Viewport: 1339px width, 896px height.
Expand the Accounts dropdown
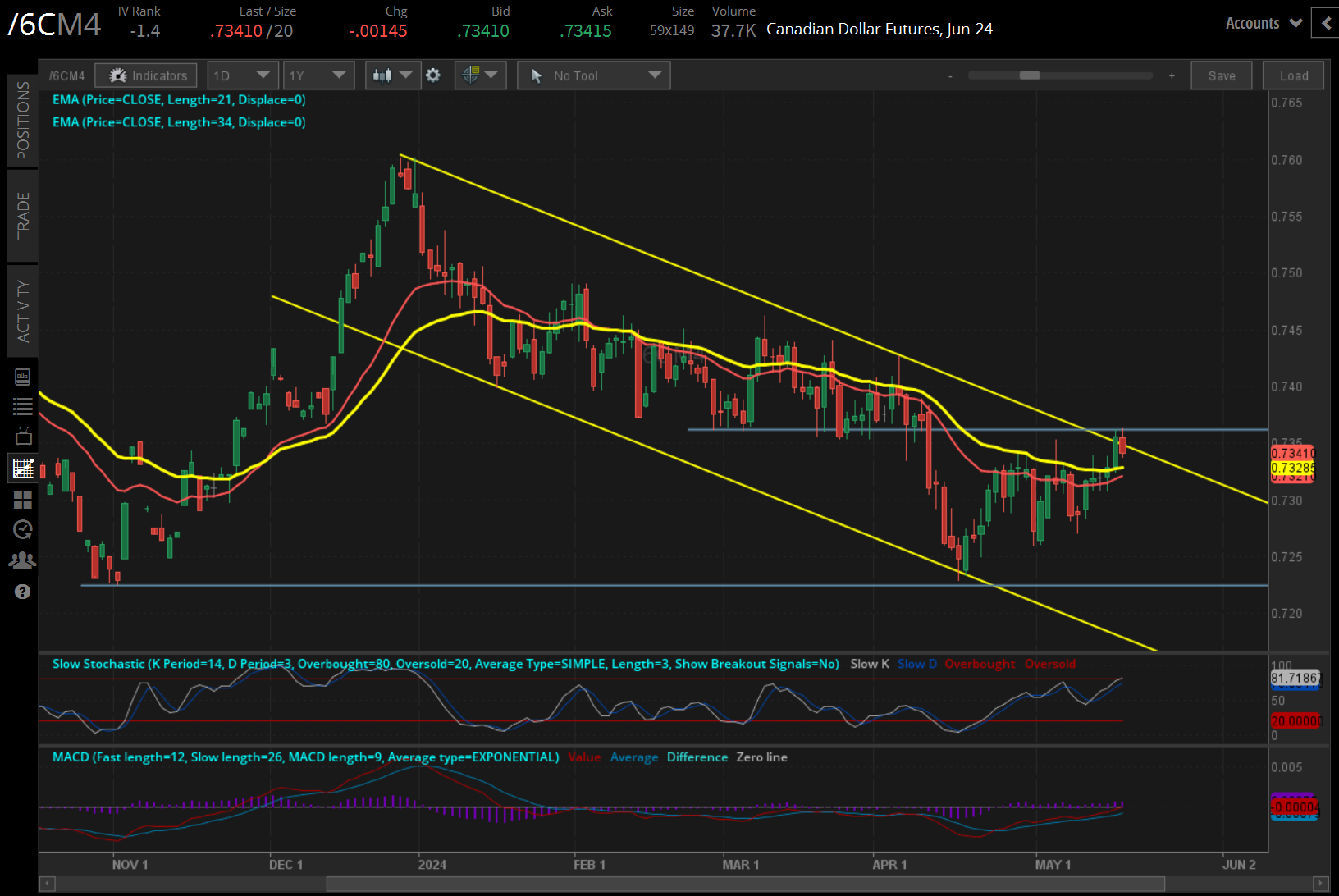pos(1261,23)
